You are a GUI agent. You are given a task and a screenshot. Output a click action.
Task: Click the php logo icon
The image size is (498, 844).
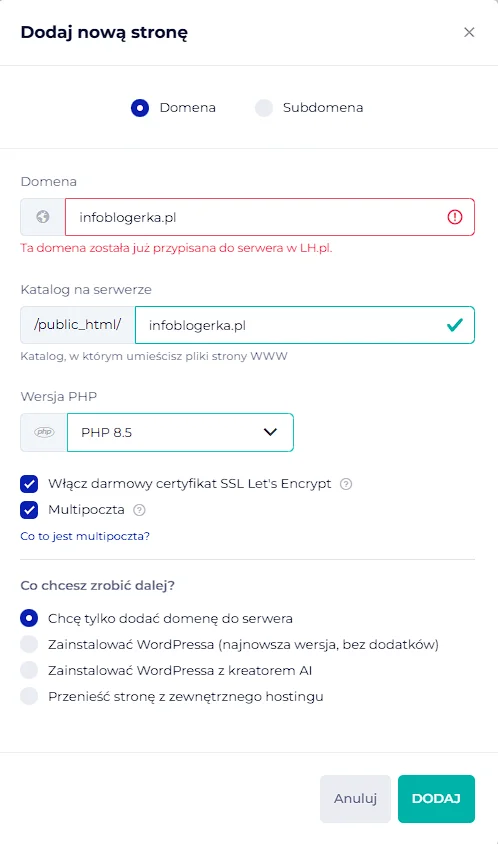(44, 432)
